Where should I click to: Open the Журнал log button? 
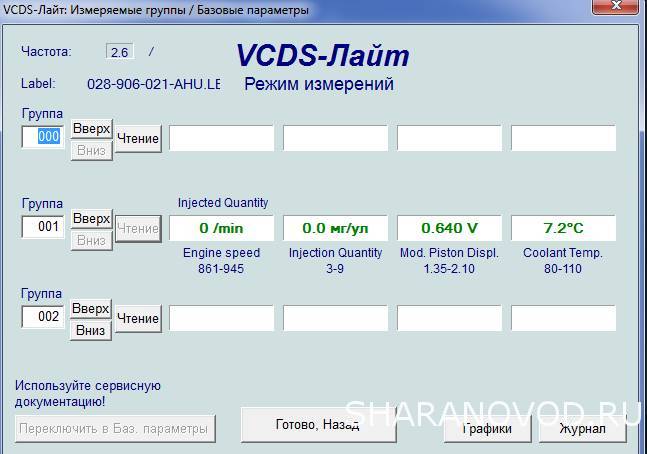click(582, 429)
